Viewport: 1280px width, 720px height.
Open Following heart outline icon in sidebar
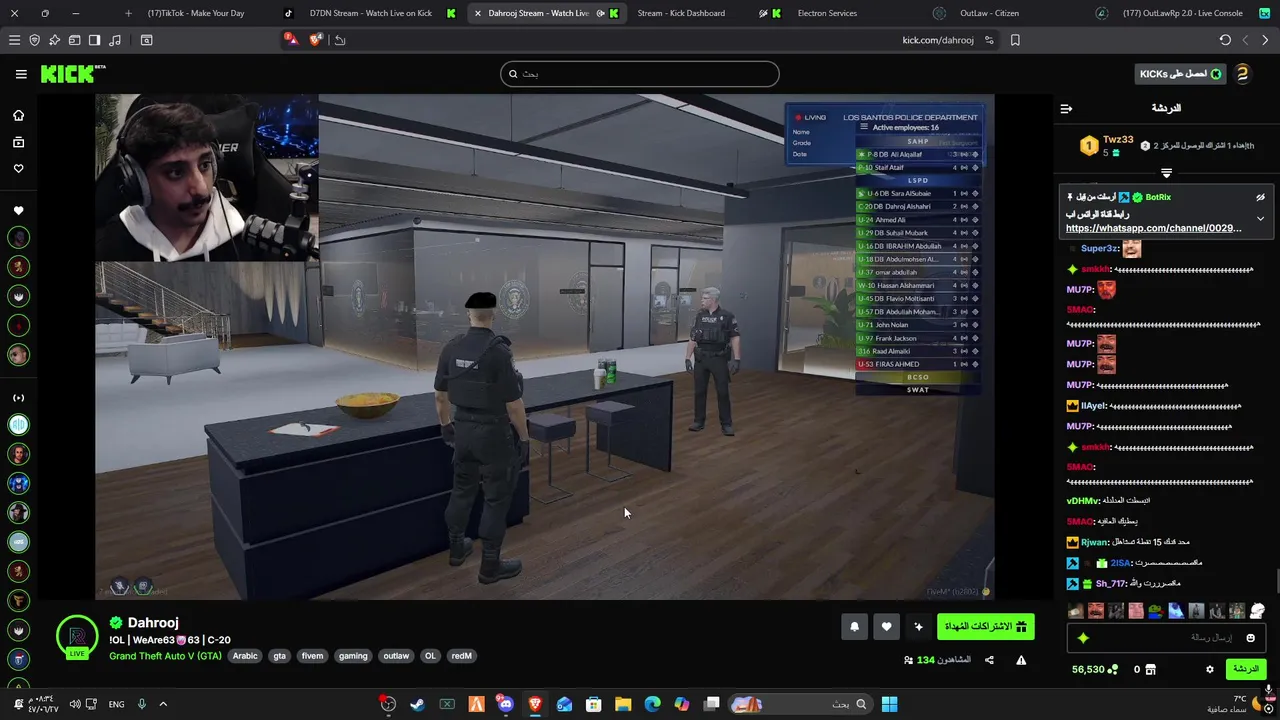[x=18, y=169]
